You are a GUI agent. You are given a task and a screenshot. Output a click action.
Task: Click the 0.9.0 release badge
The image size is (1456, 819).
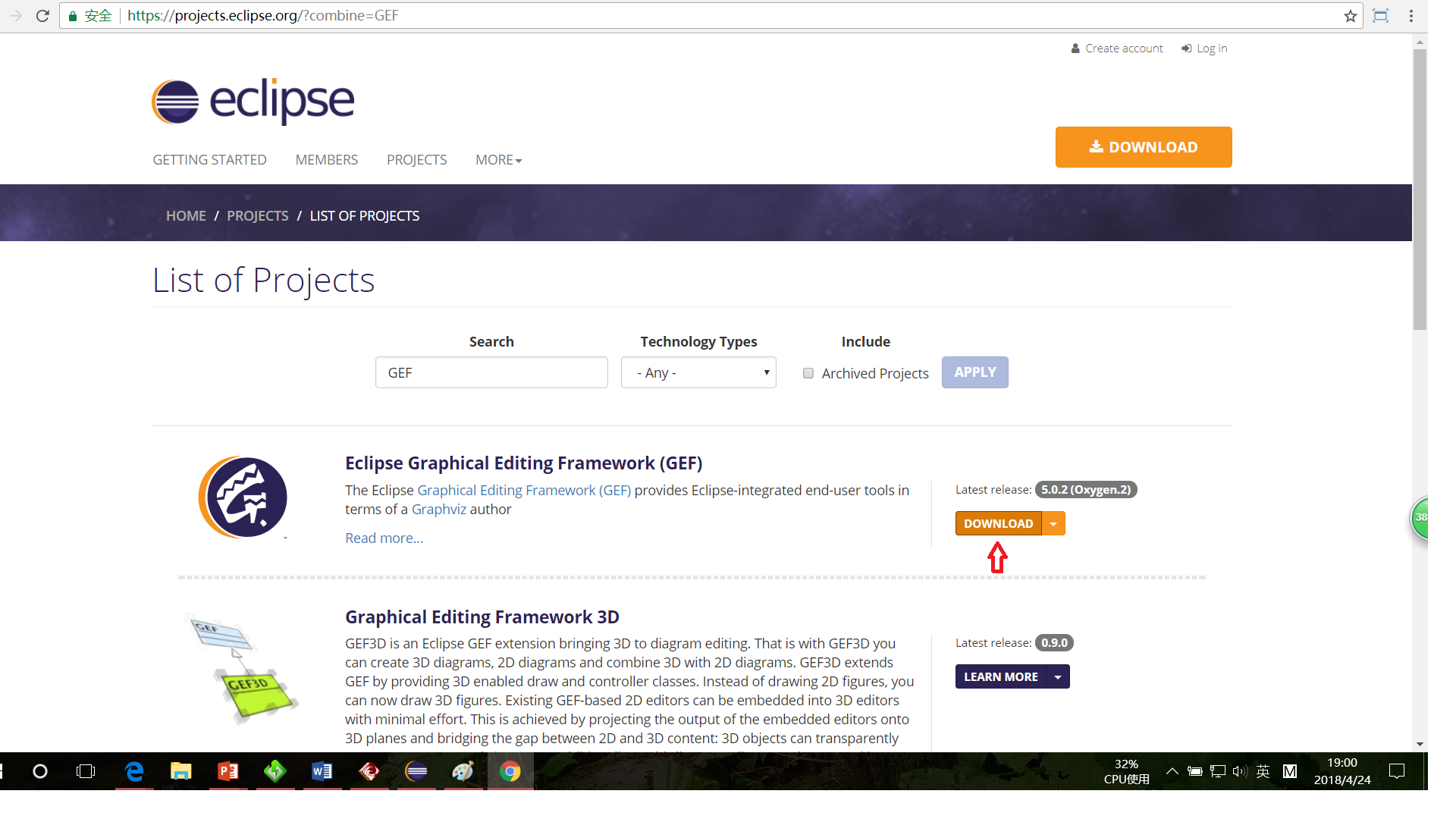click(1054, 643)
